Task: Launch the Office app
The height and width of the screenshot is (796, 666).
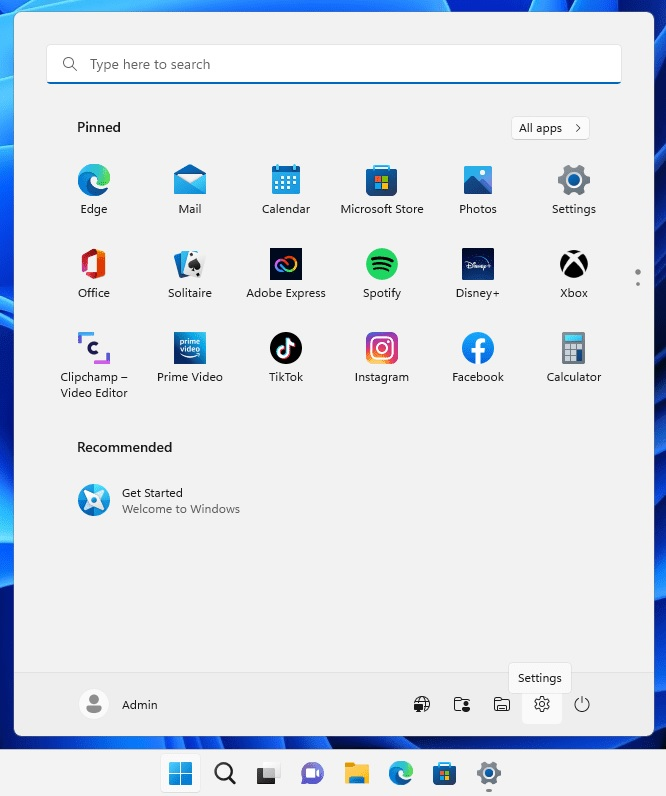Action: pyautogui.click(x=94, y=273)
